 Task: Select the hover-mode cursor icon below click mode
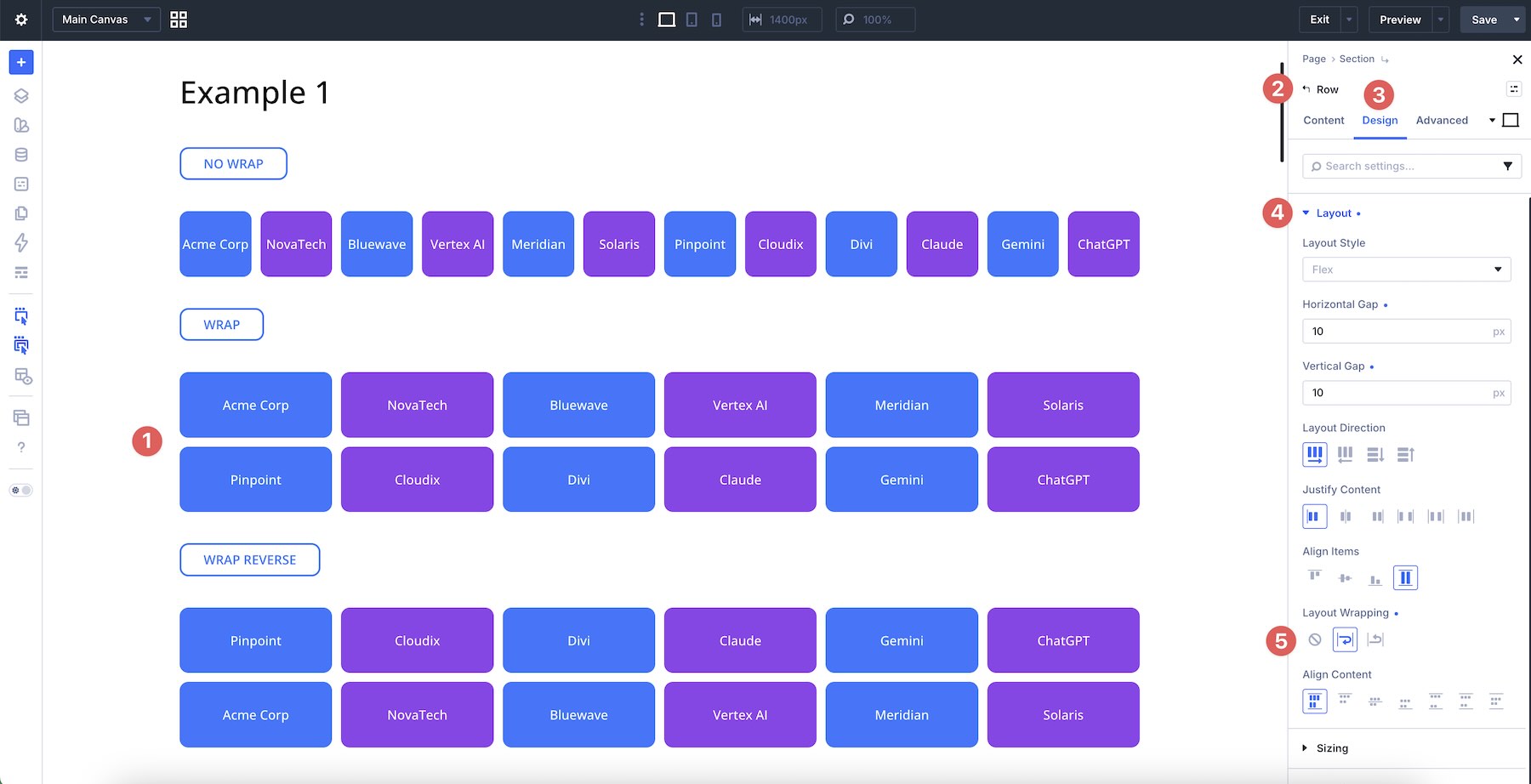tap(21, 346)
